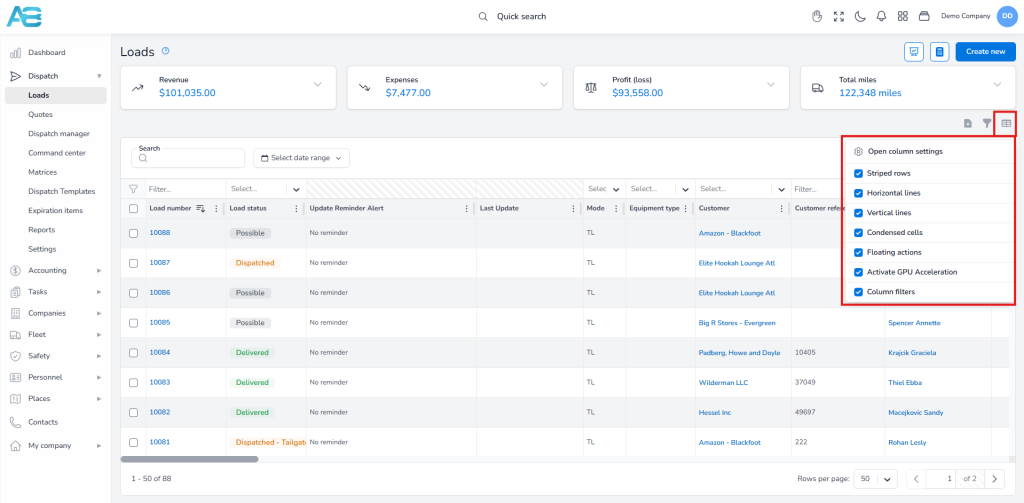Uncheck Vertical lines option

click(858, 213)
